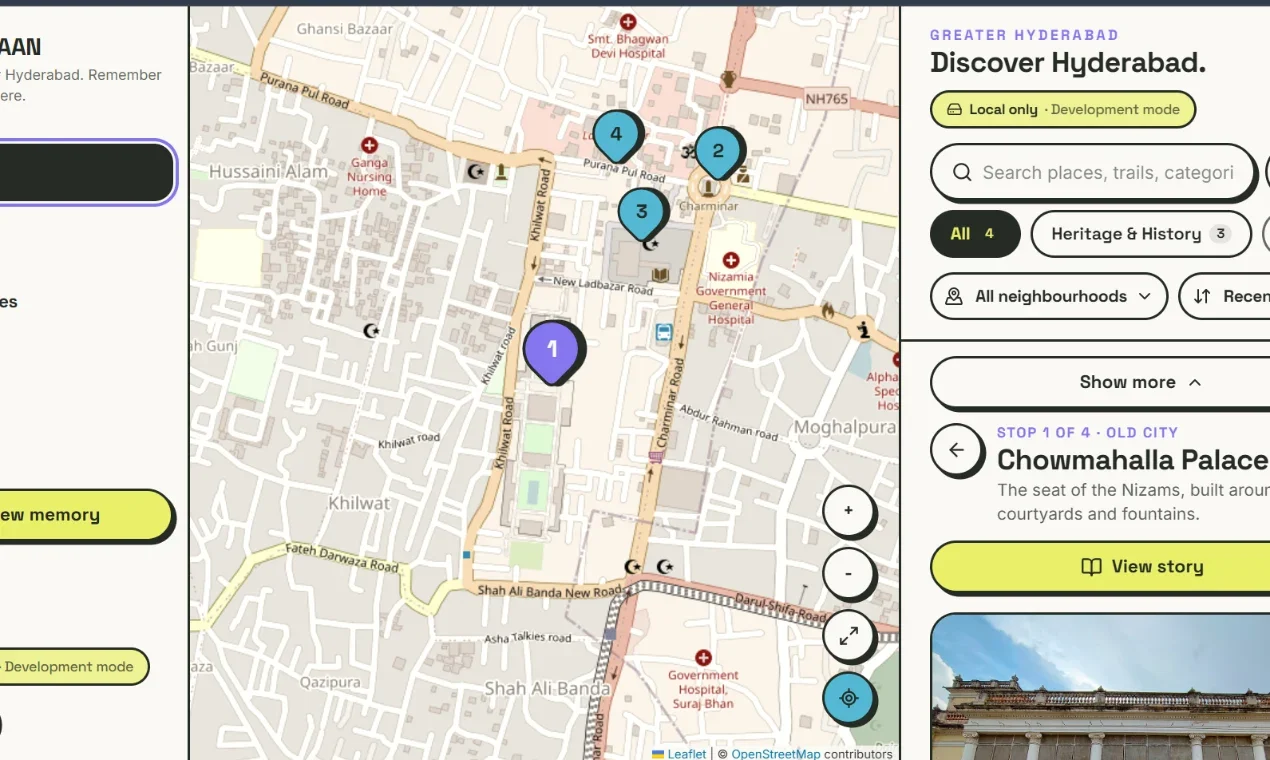1270x760 pixels.
Task: Click the search places input field
Action: 1092,173
